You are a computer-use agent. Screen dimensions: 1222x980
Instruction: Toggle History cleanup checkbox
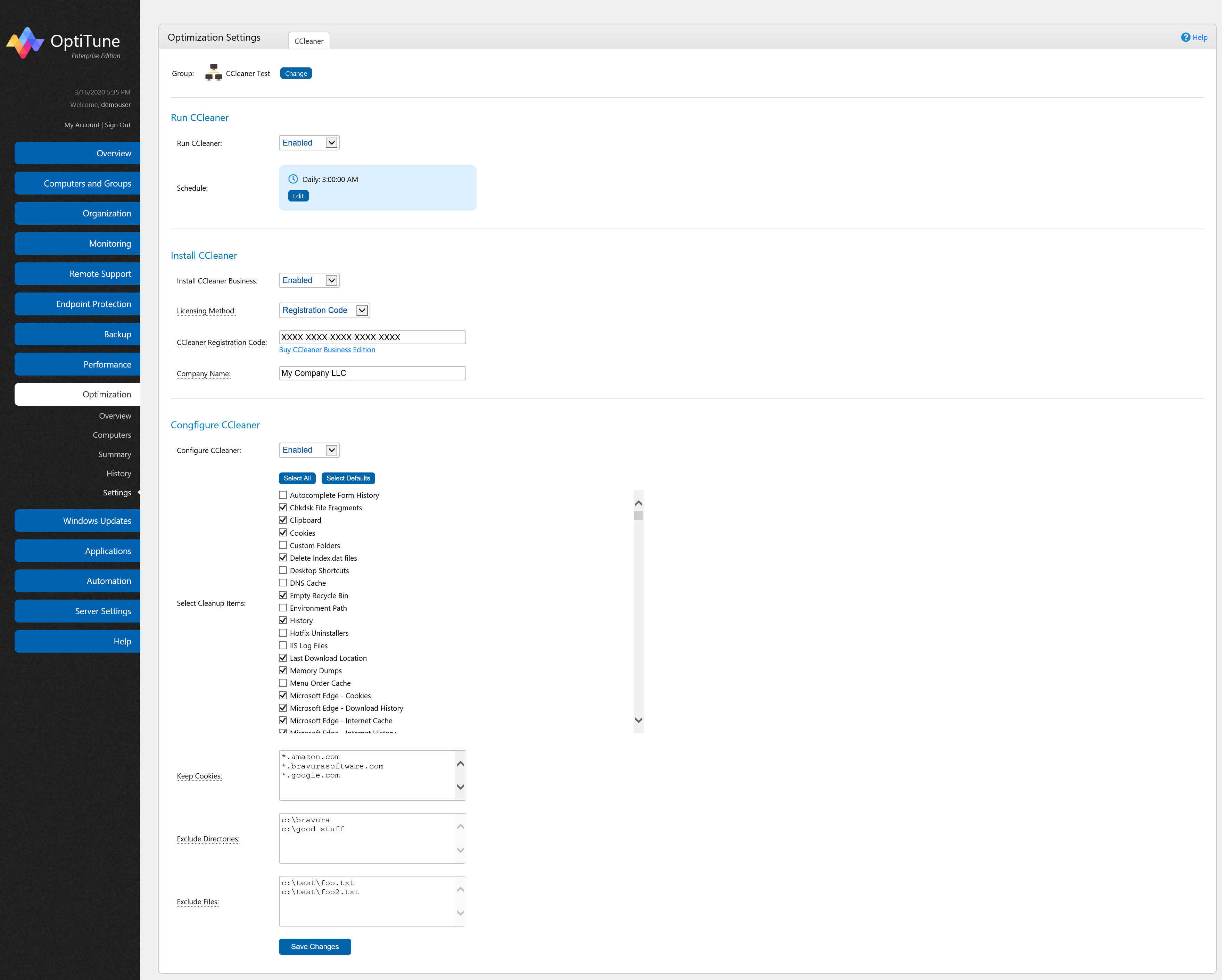(283, 620)
